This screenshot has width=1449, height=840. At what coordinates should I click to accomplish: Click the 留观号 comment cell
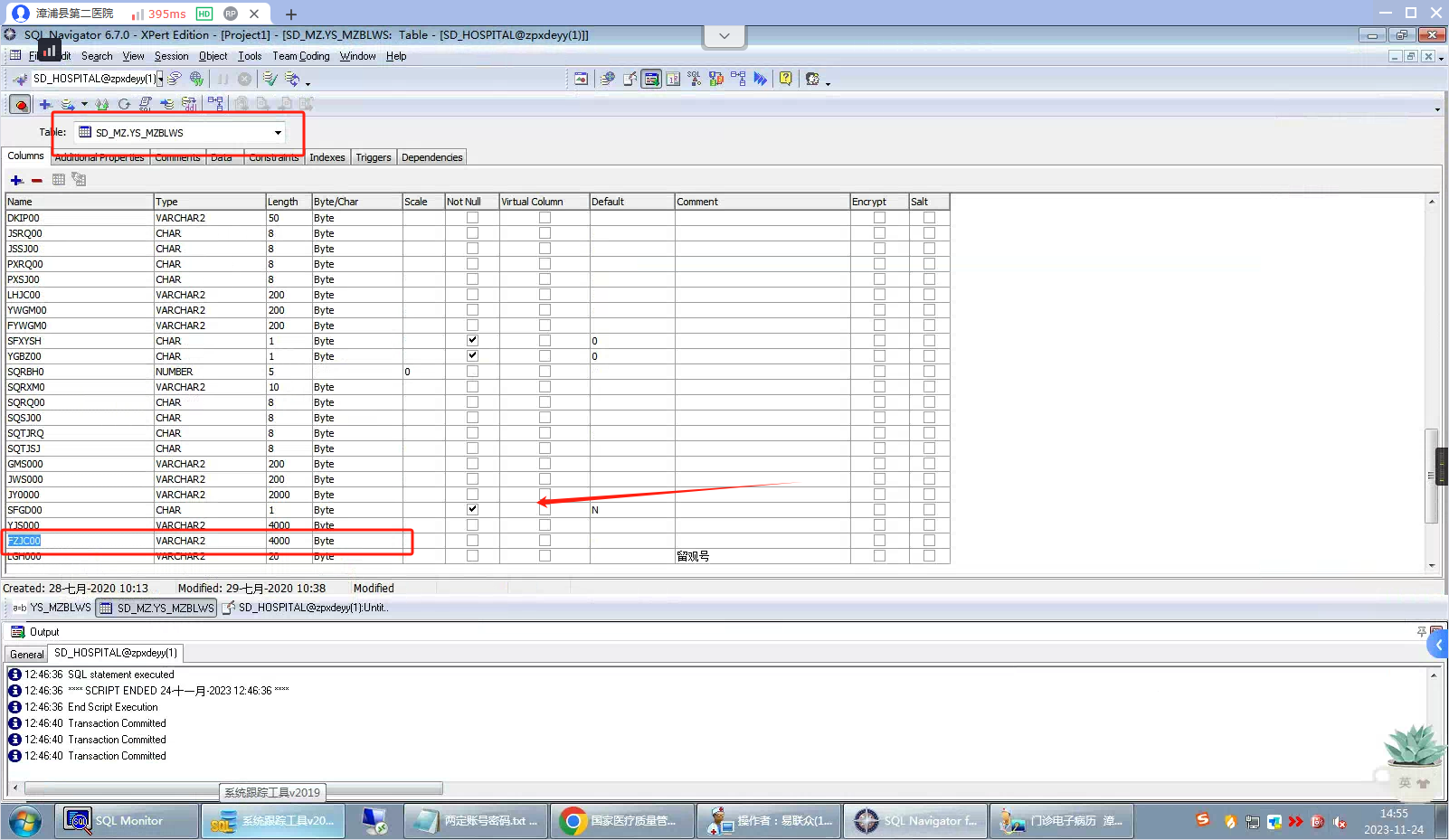(762, 556)
